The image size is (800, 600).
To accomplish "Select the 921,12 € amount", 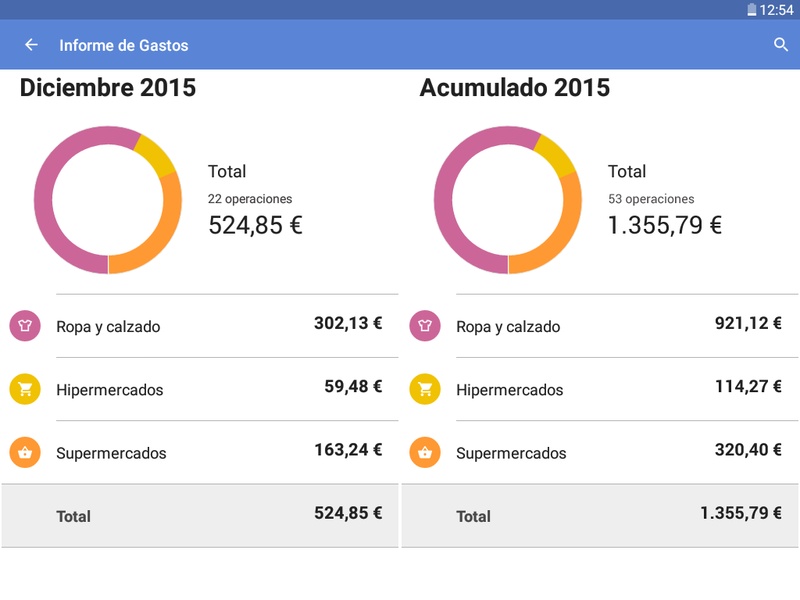I will (x=748, y=323).
